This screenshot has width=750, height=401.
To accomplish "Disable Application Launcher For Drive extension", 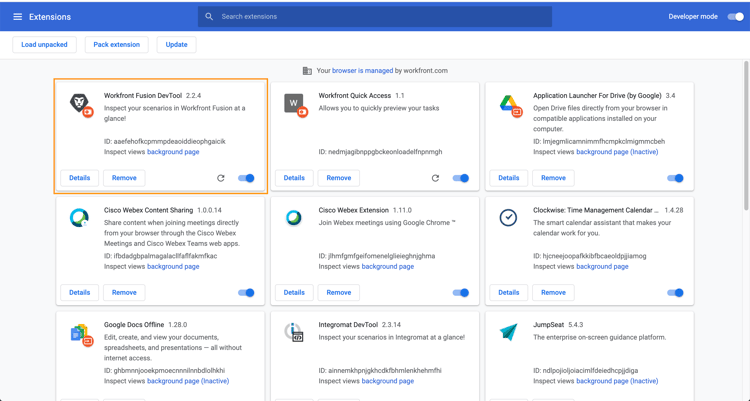I will [675, 178].
